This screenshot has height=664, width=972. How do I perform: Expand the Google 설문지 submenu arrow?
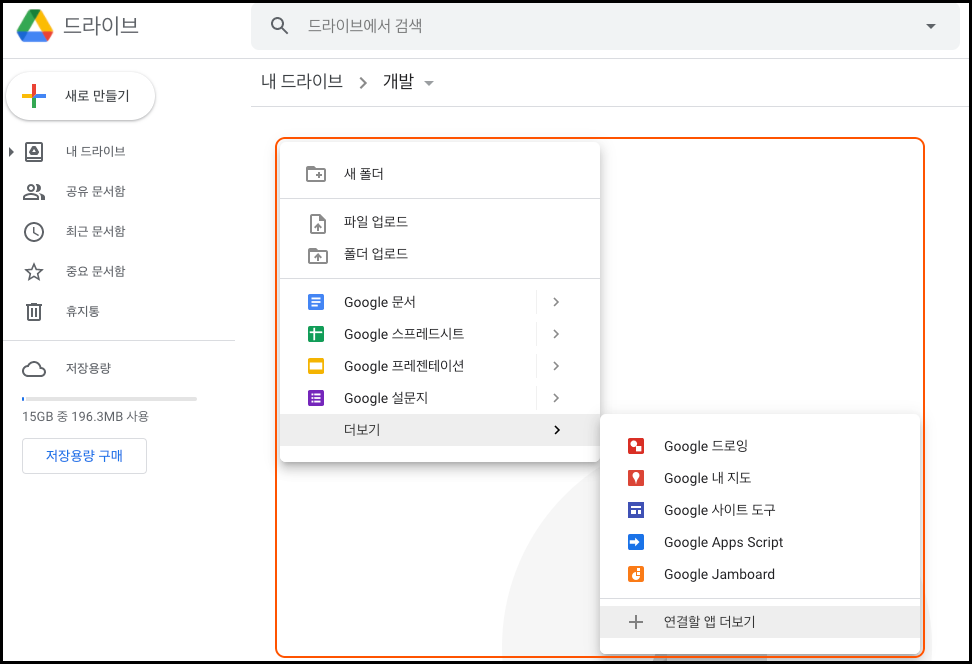[556, 398]
